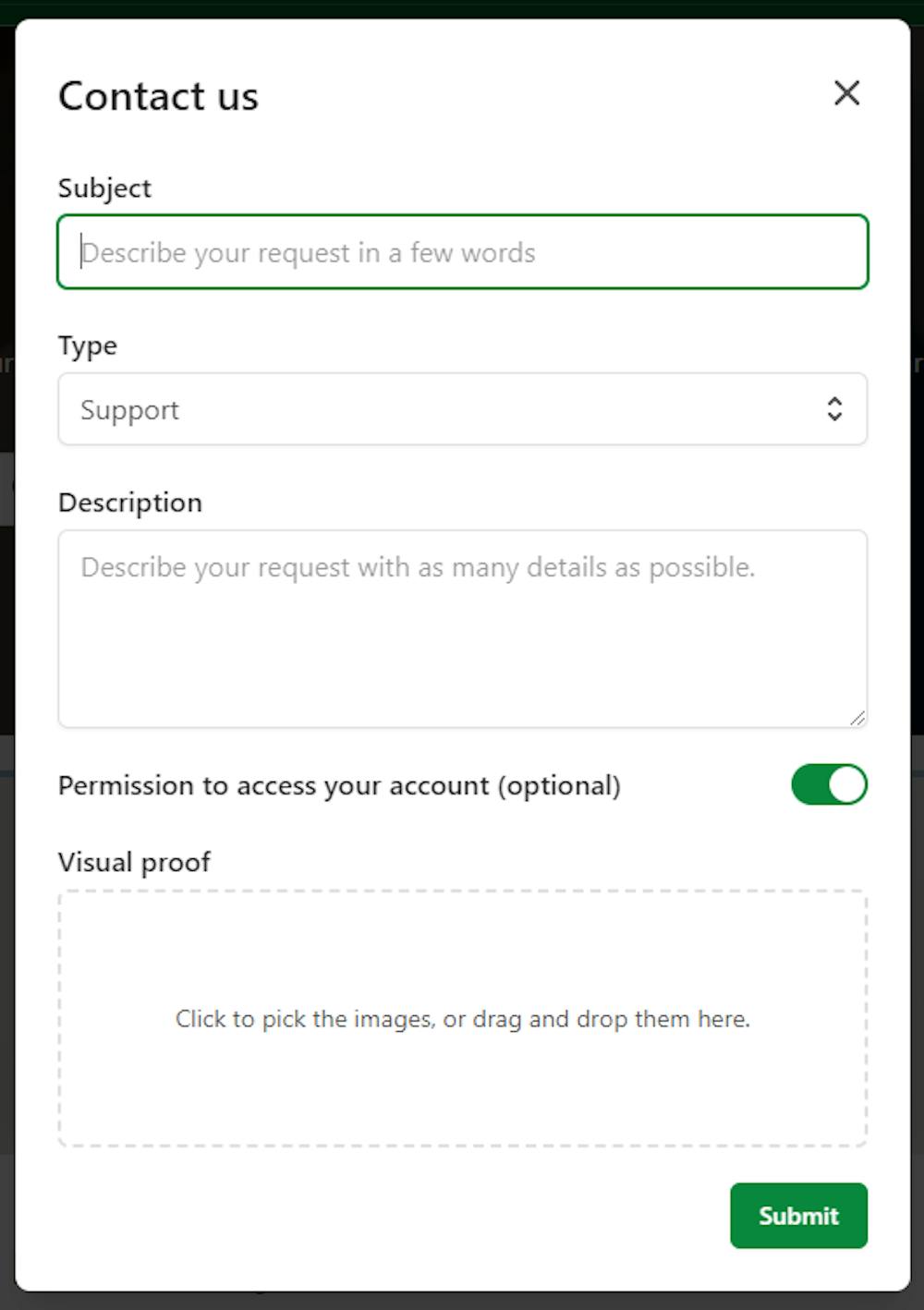
Task: Click the "as many details as possible" placeholder
Action: pyautogui.click(x=591, y=567)
